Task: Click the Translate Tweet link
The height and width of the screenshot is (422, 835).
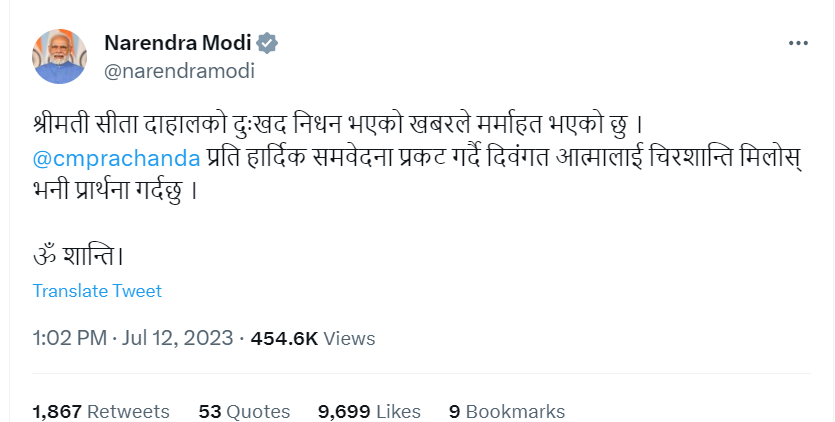Action: (97, 291)
